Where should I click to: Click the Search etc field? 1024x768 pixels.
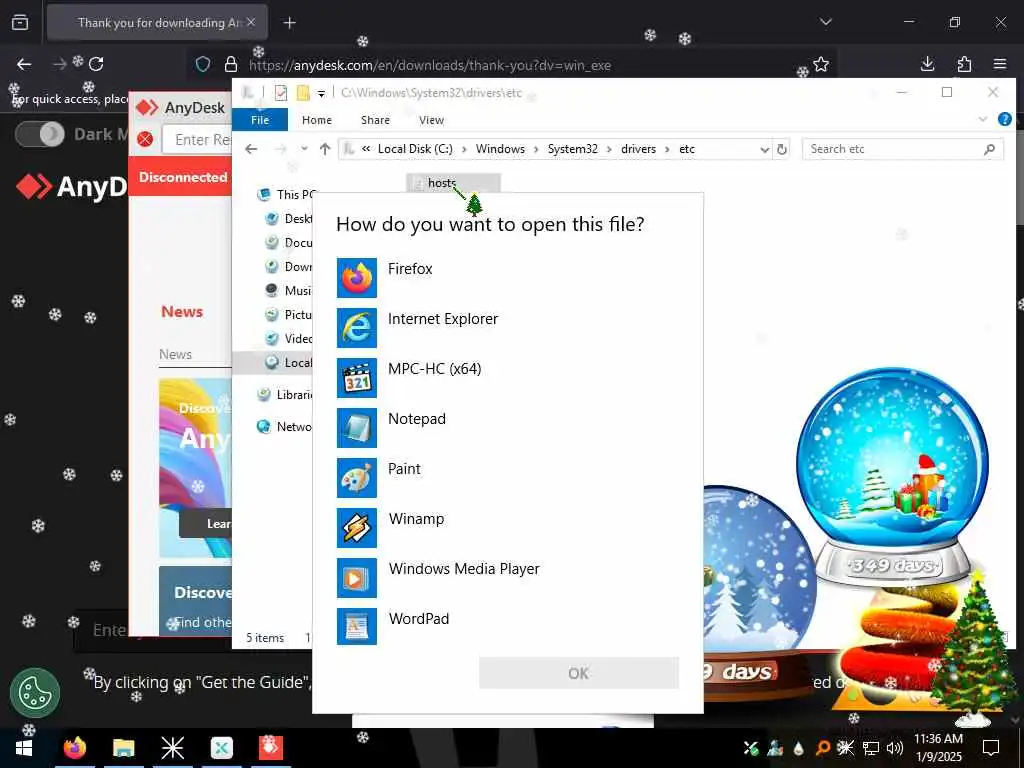[x=903, y=149]
